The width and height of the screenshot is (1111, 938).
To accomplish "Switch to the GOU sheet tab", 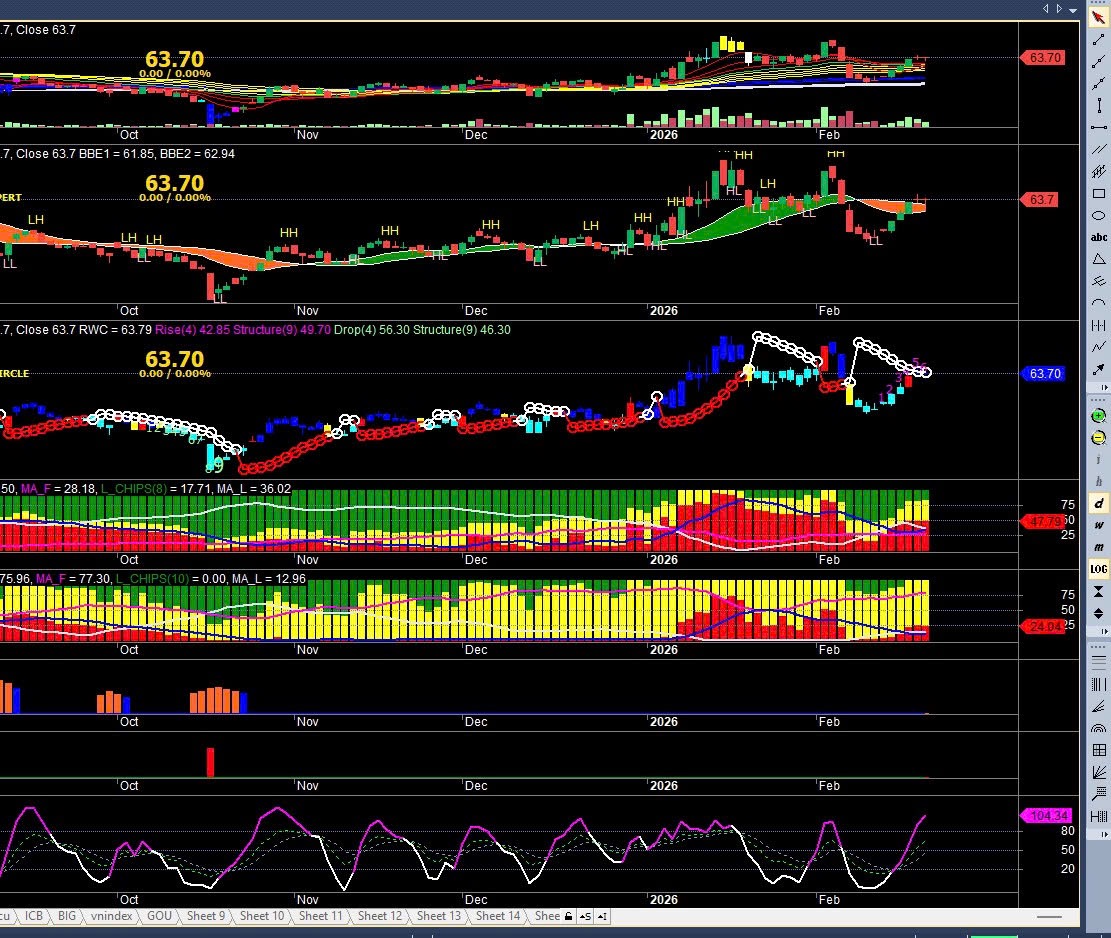I will click(159, 915).
